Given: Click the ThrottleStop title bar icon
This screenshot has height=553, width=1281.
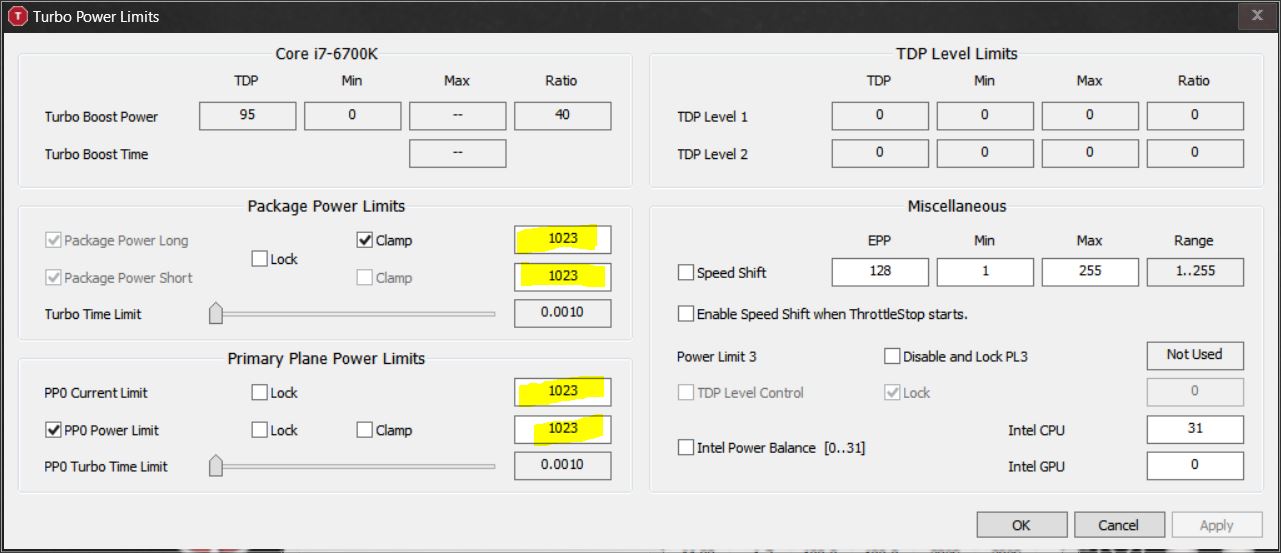Looking at the screenshot, I should [17, 16].
